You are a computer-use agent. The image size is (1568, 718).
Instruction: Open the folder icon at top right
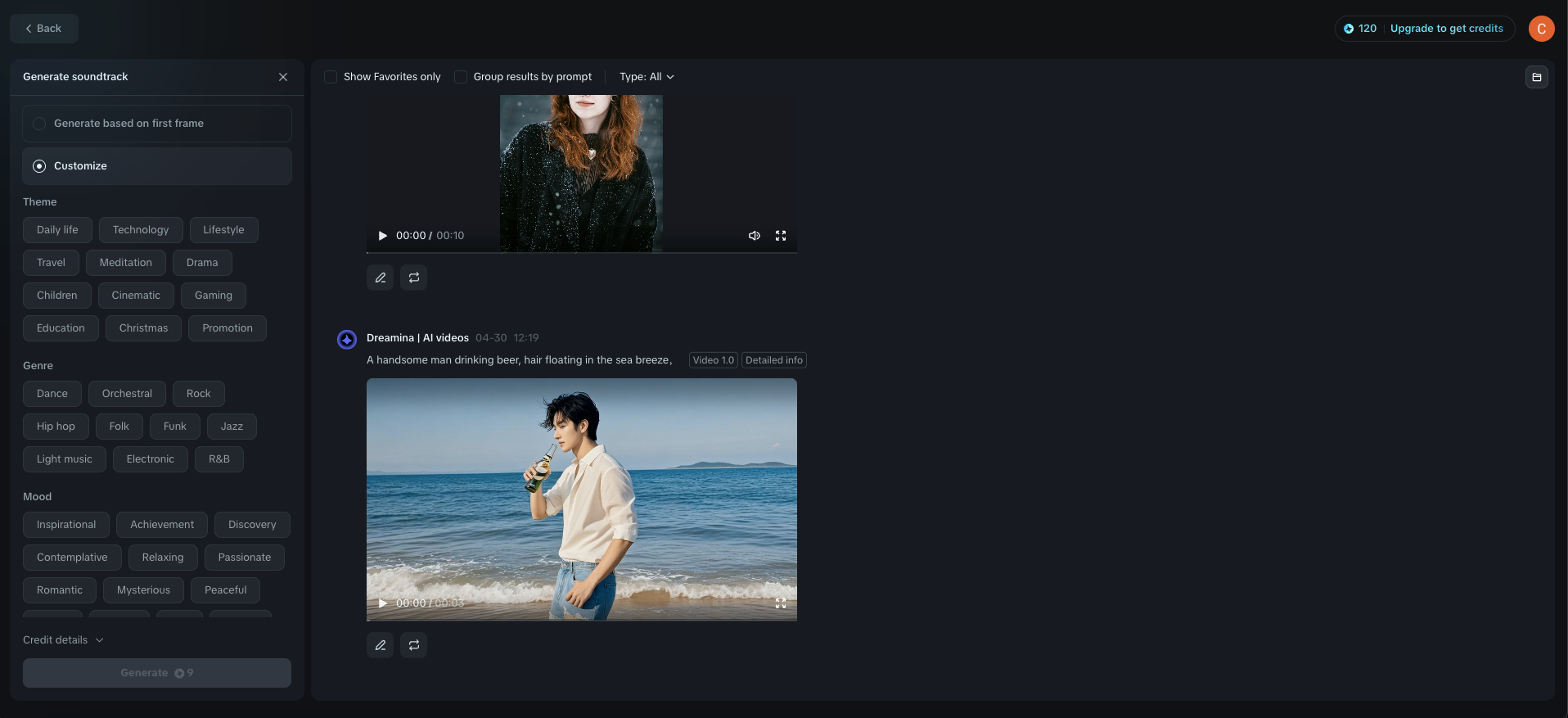coord(1537,77)
